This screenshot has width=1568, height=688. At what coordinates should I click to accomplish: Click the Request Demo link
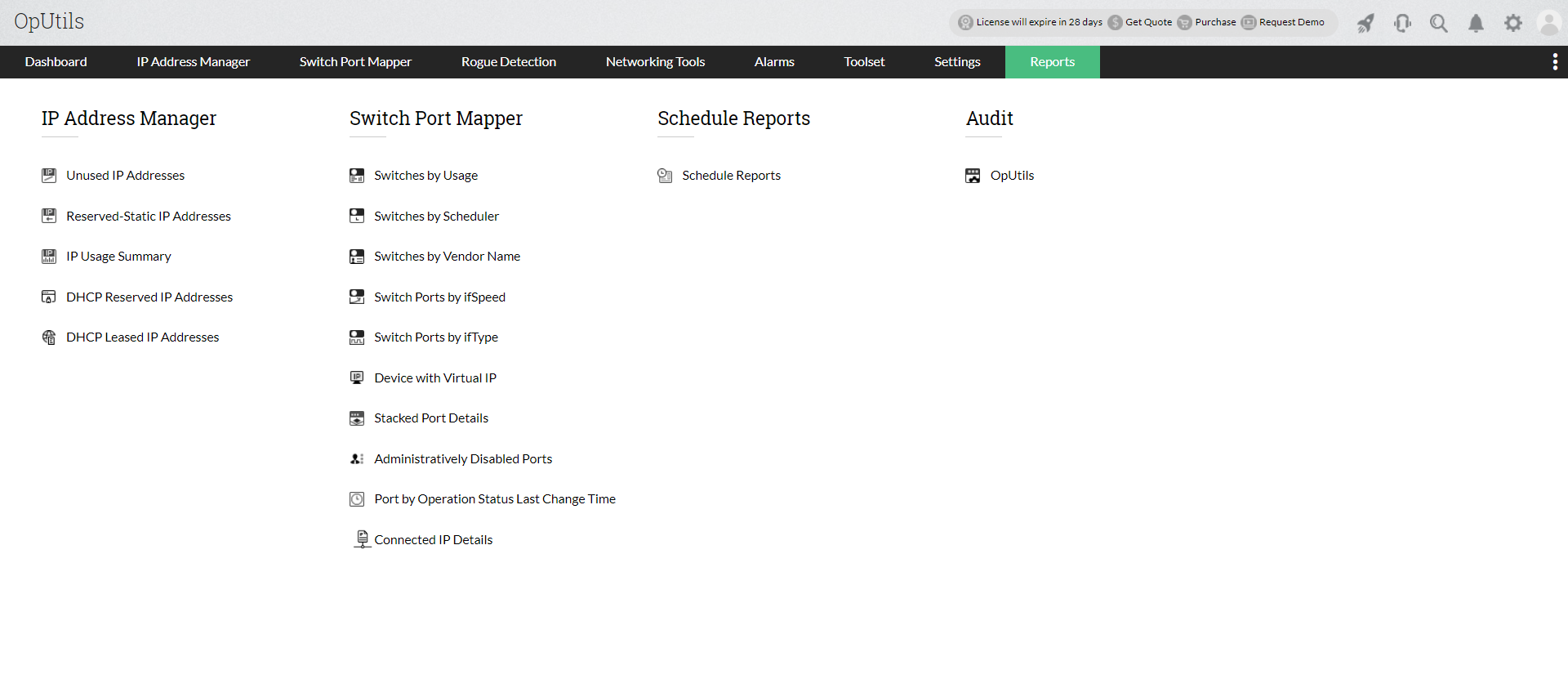pos(1291,22)
